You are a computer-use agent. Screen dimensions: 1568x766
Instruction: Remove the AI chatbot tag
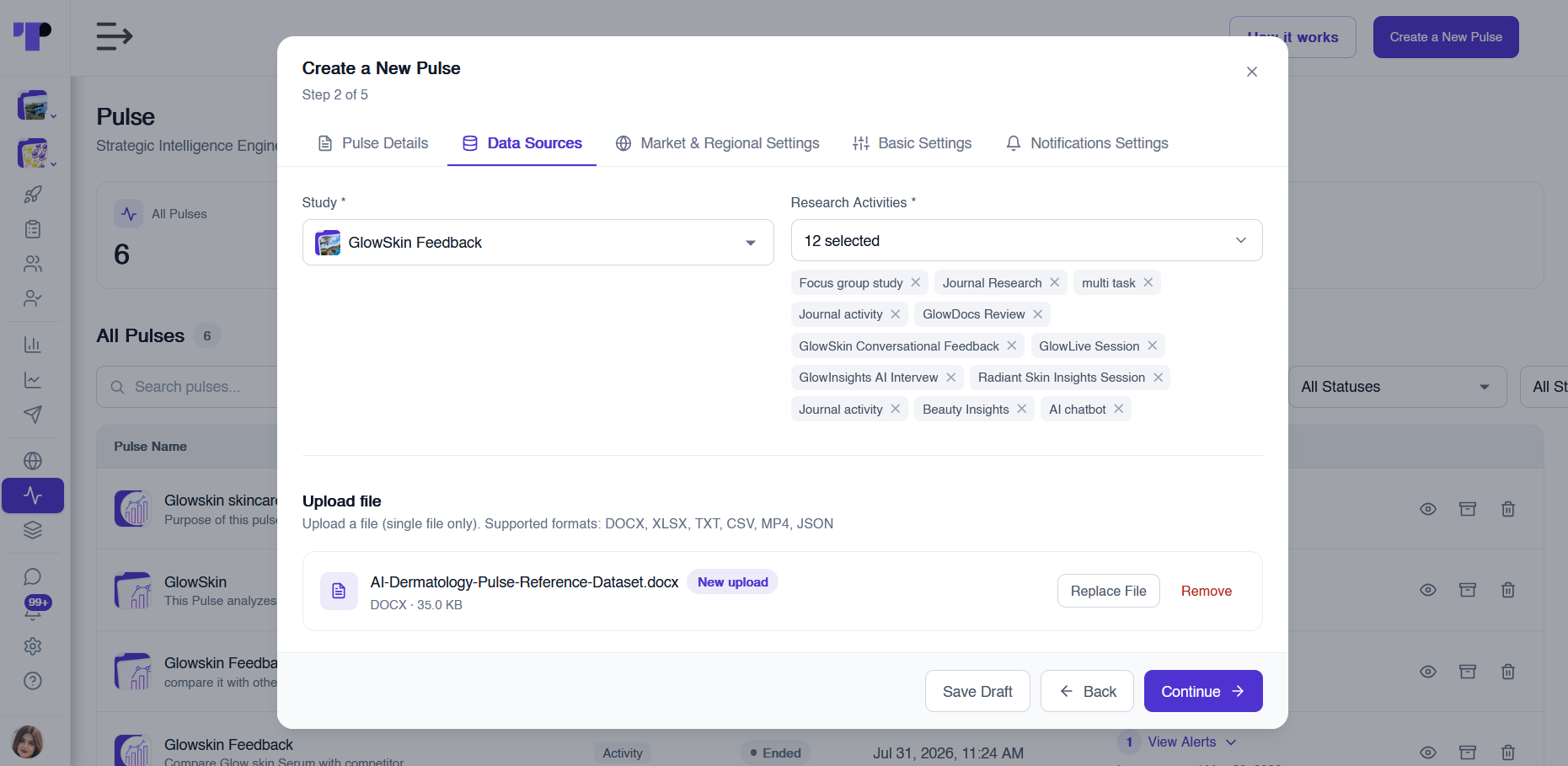tap(1119, 409)
